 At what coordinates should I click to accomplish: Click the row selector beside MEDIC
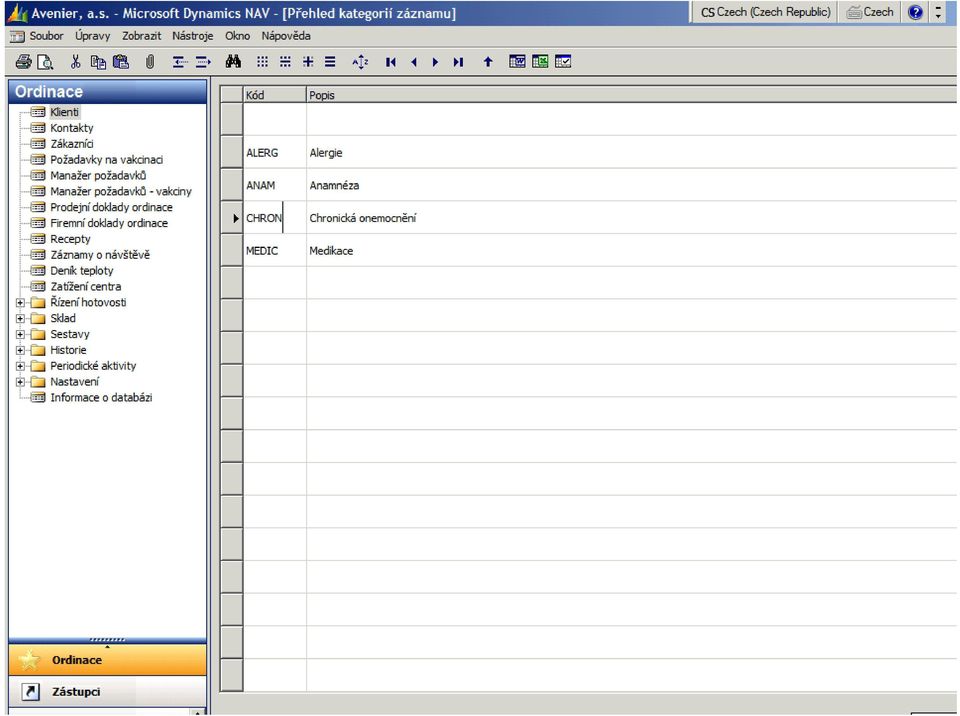point(231,251)
